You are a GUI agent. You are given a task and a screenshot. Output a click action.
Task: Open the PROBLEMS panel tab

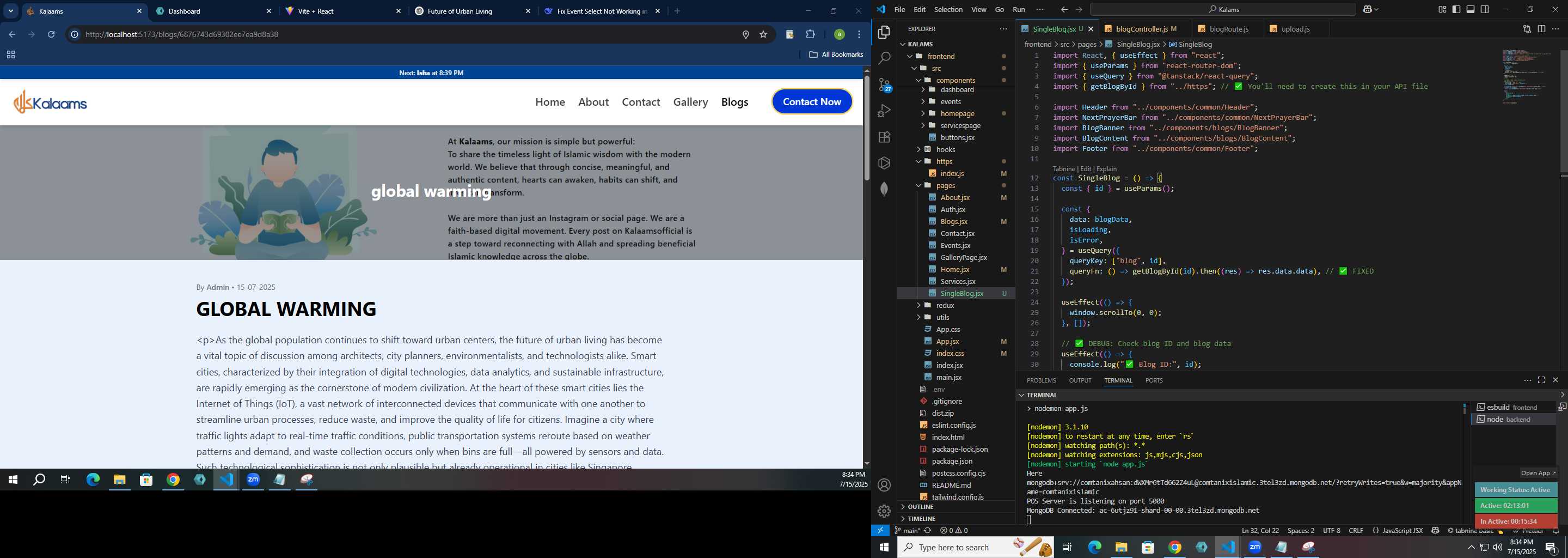(1041, 380)
